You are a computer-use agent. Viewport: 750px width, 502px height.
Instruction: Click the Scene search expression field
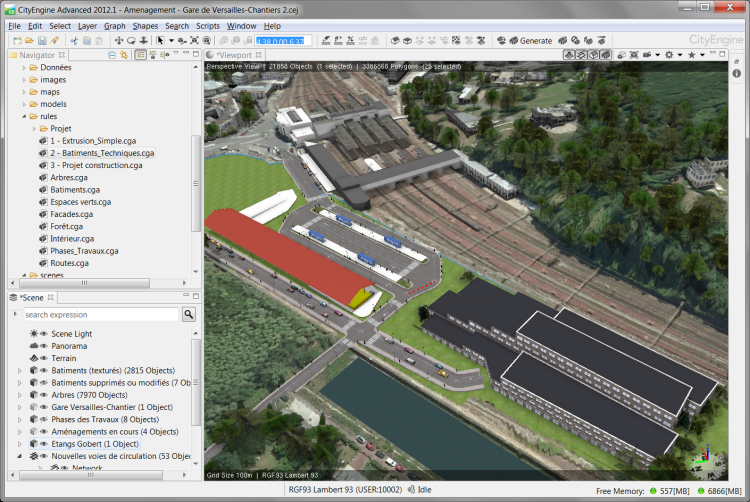[x=101, y=315]
